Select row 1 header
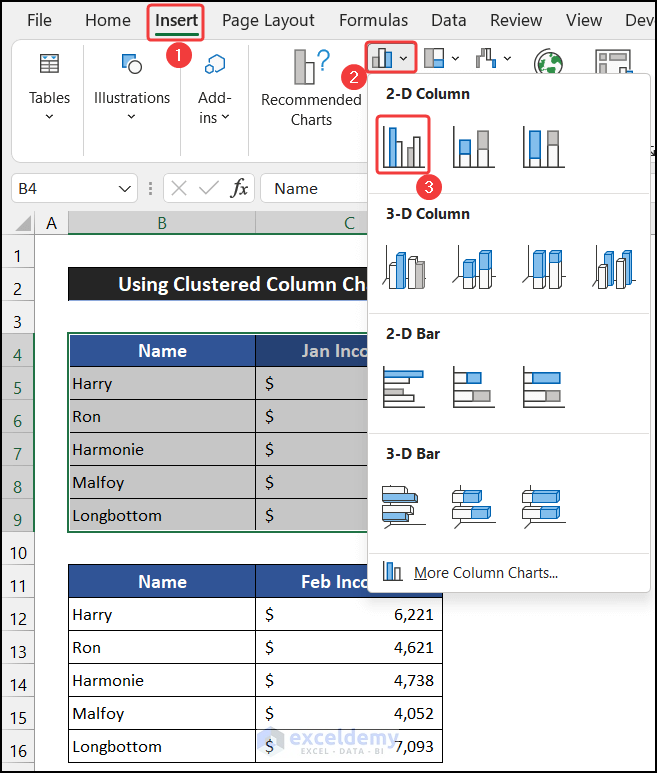This screenshot has width=657, height=773. click(18, 256)
